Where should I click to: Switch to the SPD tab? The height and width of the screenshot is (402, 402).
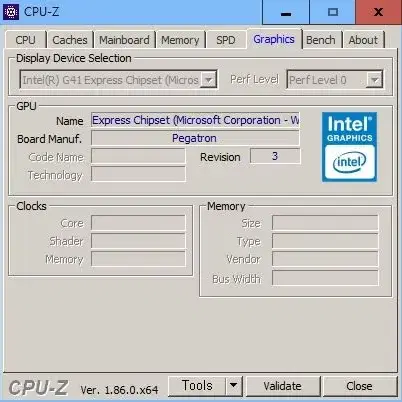226,40
